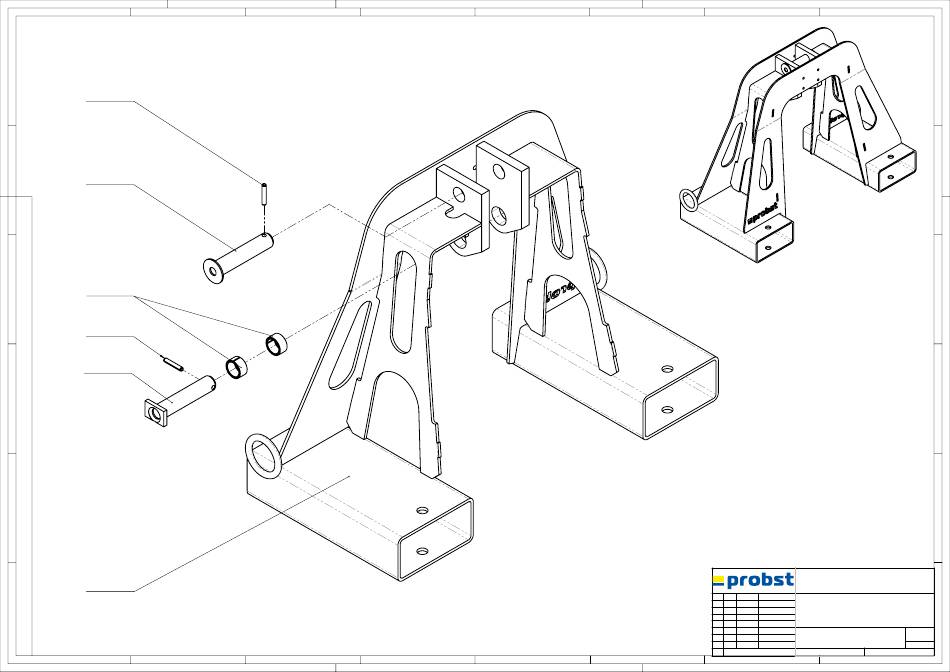Screen dimensions: 950x672
Task: Select the long round-head pin part
Action: tap(238, 259)
